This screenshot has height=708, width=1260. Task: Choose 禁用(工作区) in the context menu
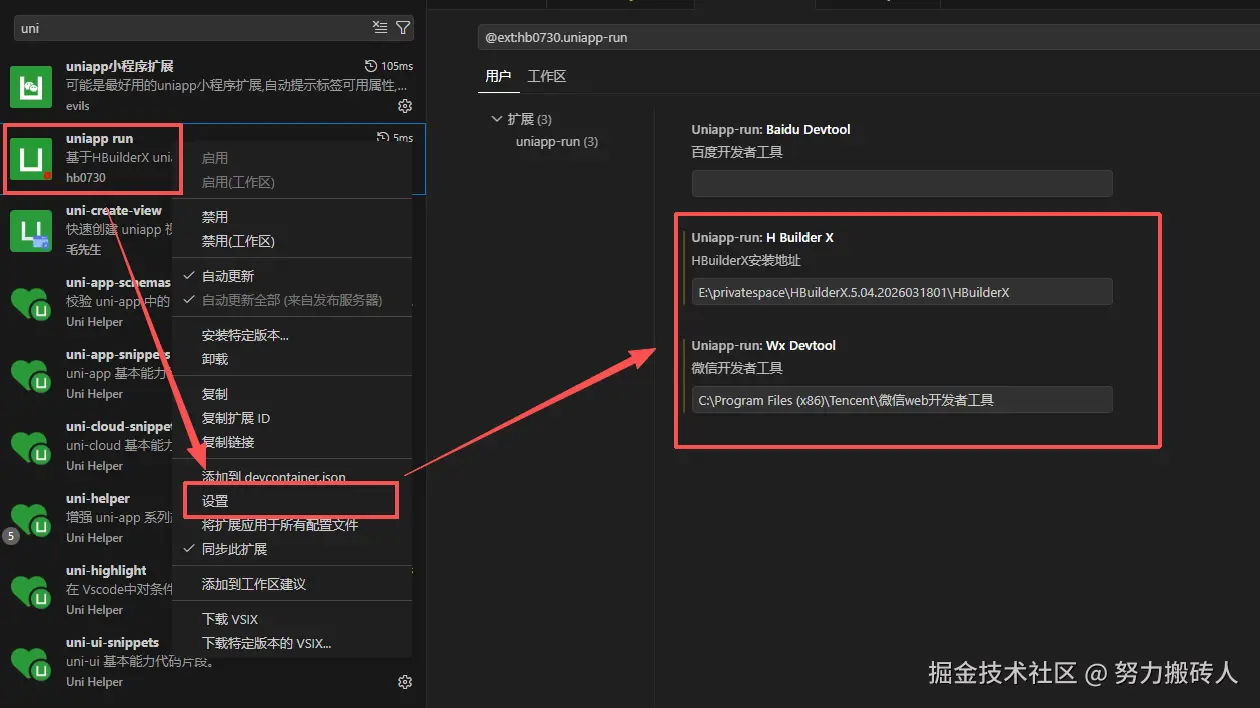click(292, 241)
